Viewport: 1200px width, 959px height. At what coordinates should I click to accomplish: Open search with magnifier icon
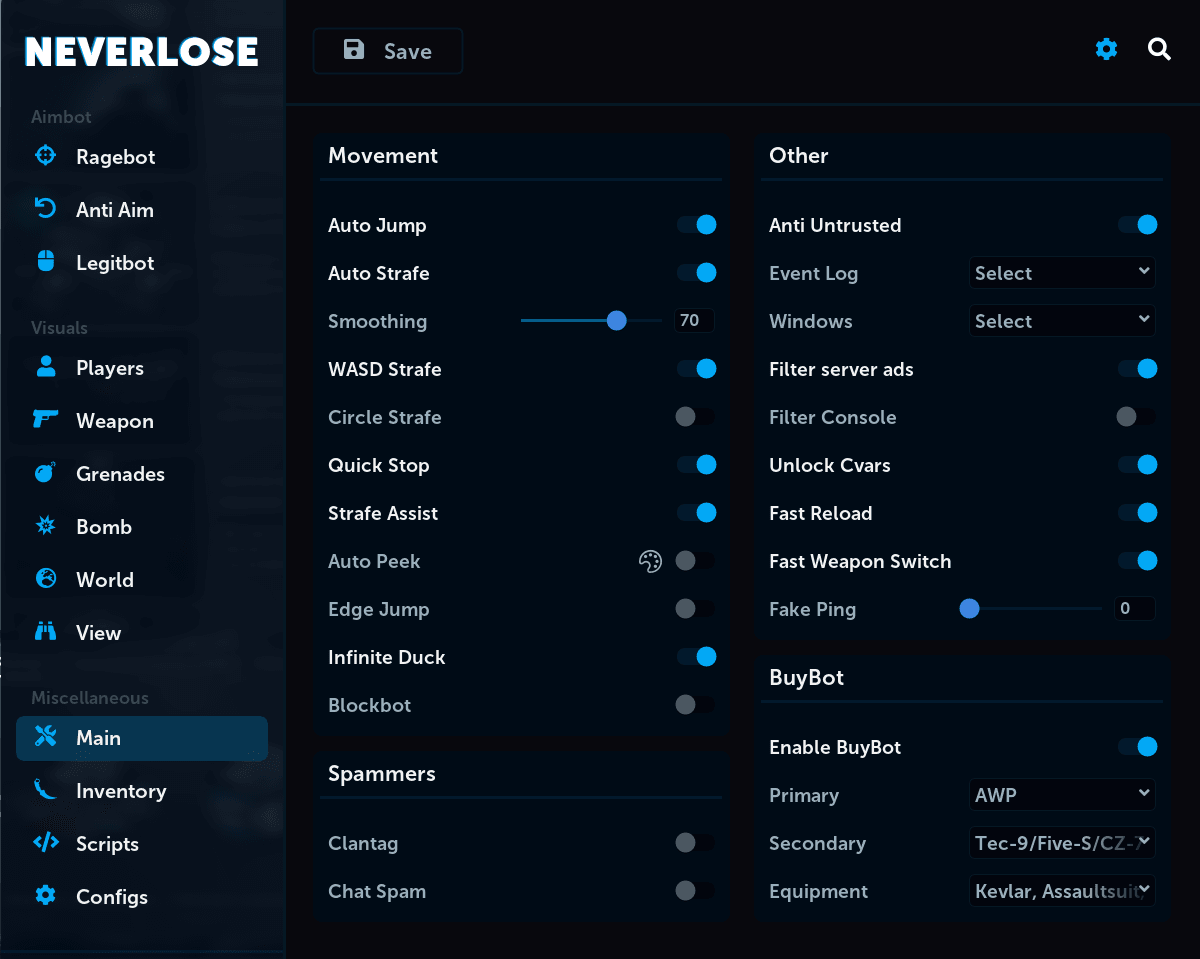coord(1159,49)
